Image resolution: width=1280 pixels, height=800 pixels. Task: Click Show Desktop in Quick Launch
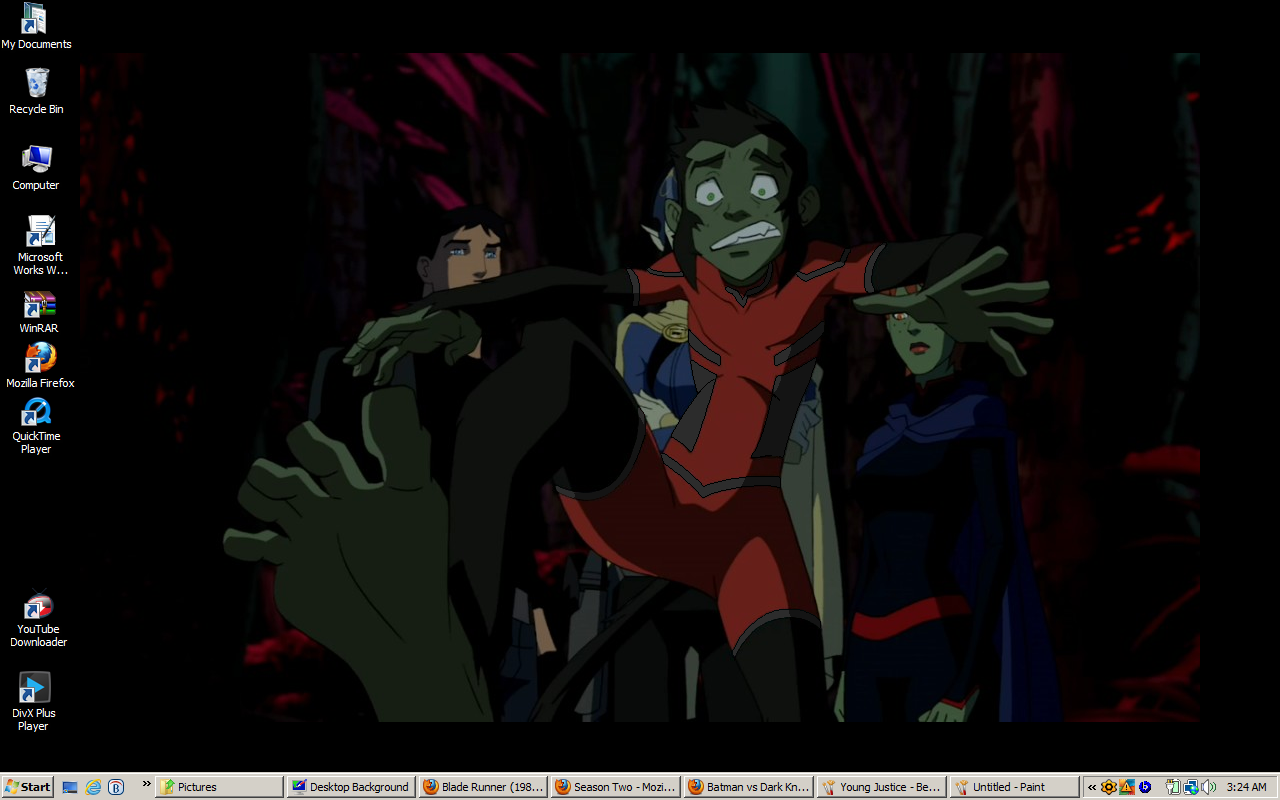pos(70,787)
